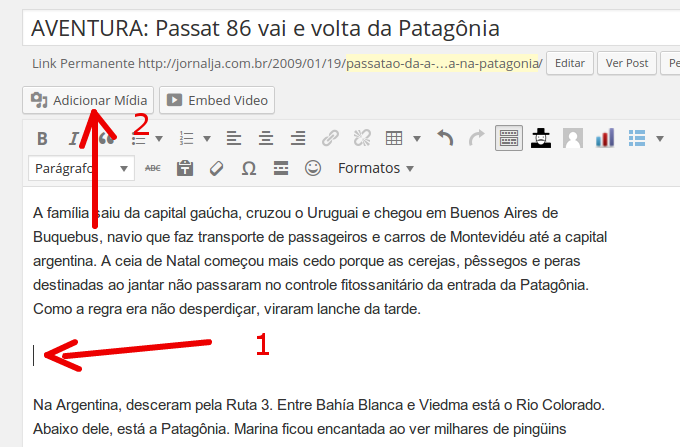
Task: Open the table options dropdown arrow
Action: point(417,139)
